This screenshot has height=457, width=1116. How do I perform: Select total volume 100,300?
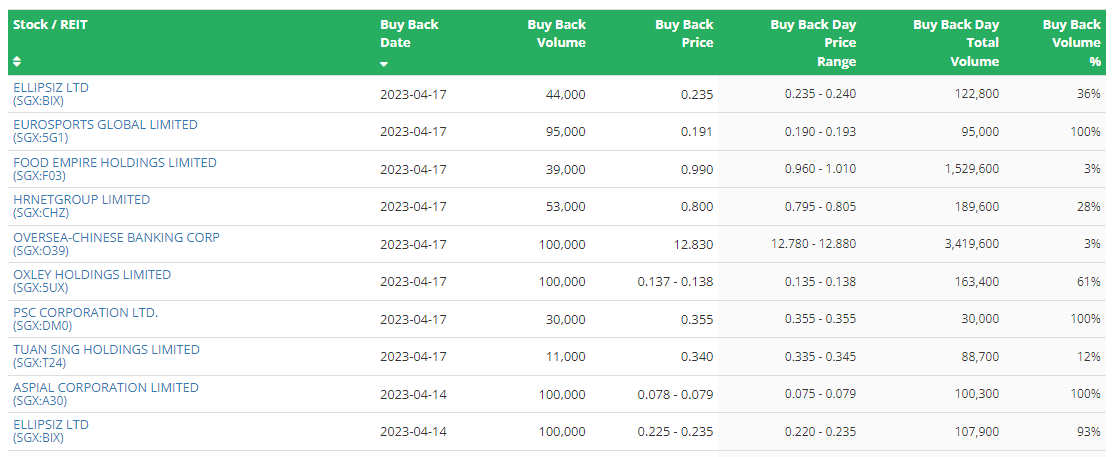tap(977, 394)
